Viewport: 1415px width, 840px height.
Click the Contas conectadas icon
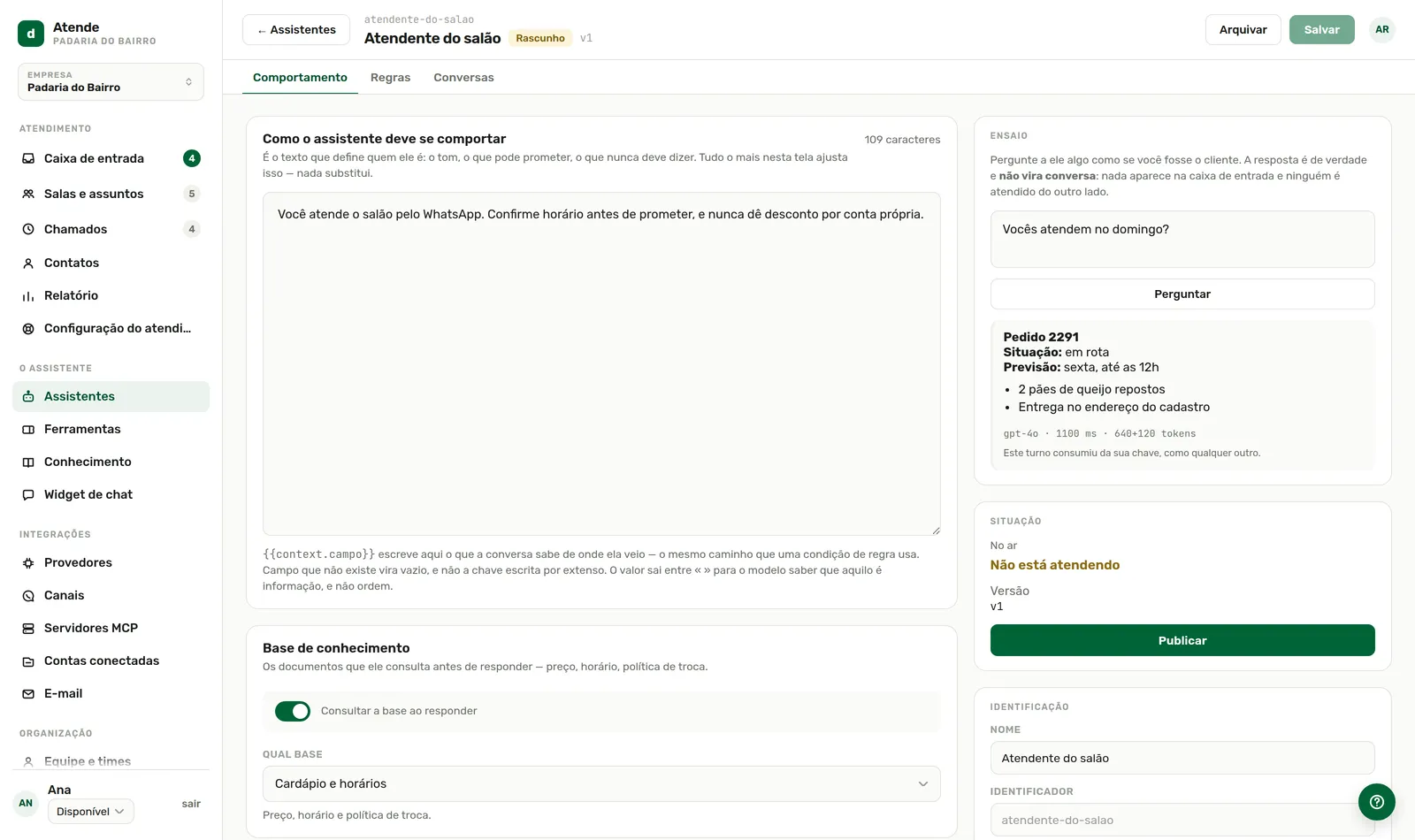click(x=28, y=661)
